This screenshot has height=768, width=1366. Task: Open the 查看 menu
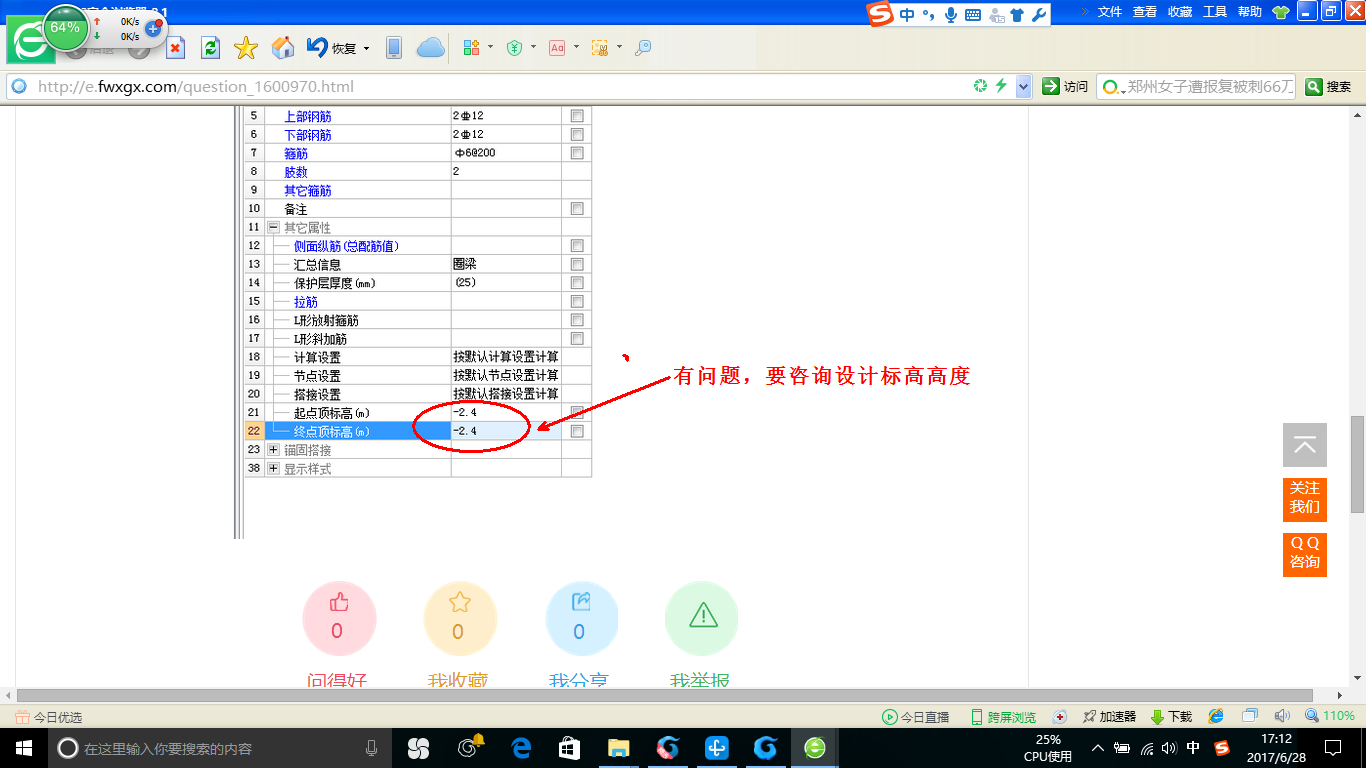point(1145,12)
